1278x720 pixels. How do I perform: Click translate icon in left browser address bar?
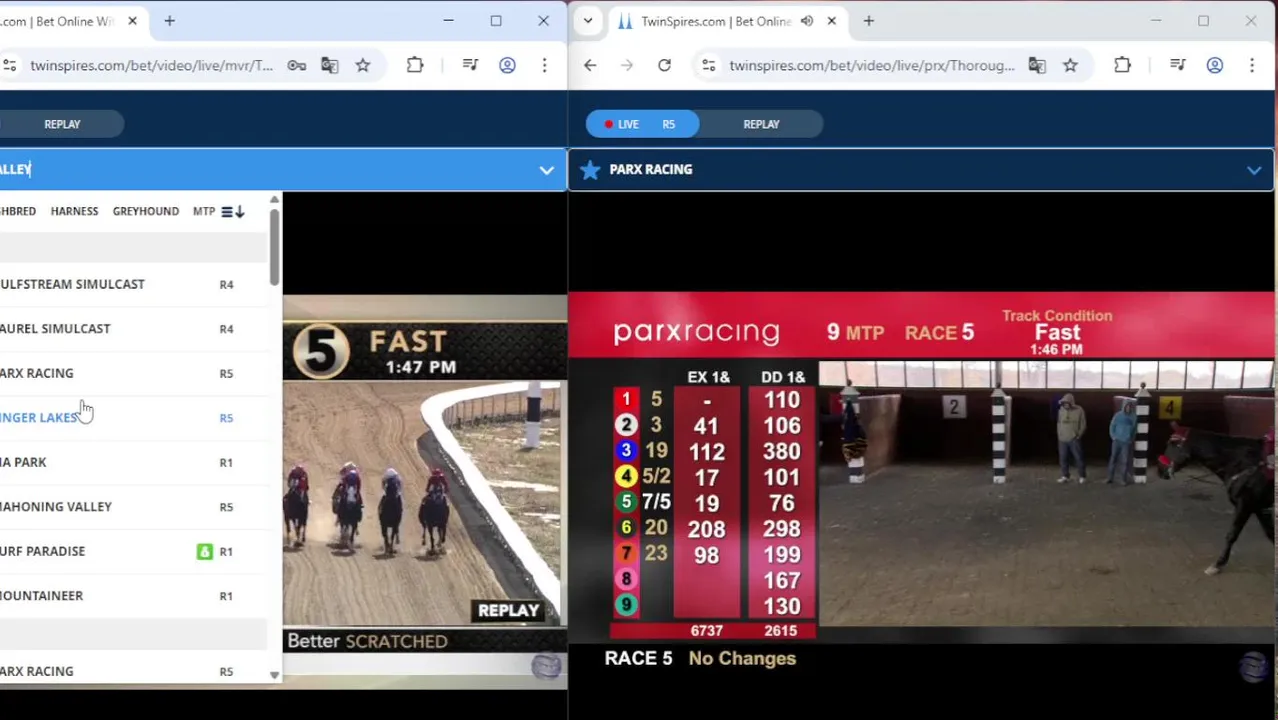330,65
